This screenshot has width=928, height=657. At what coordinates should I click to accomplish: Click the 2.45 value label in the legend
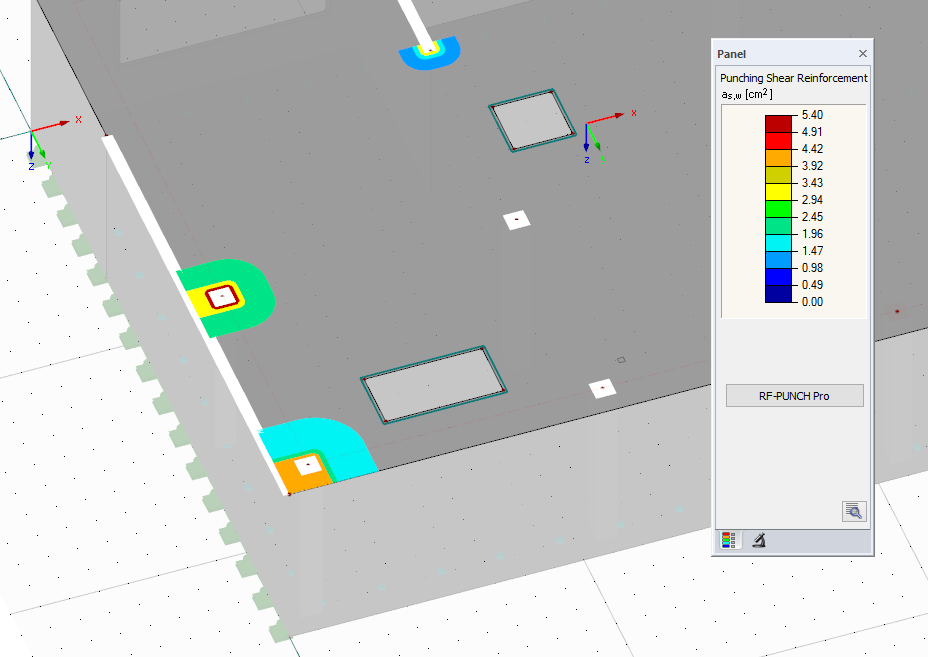point(813,216)
